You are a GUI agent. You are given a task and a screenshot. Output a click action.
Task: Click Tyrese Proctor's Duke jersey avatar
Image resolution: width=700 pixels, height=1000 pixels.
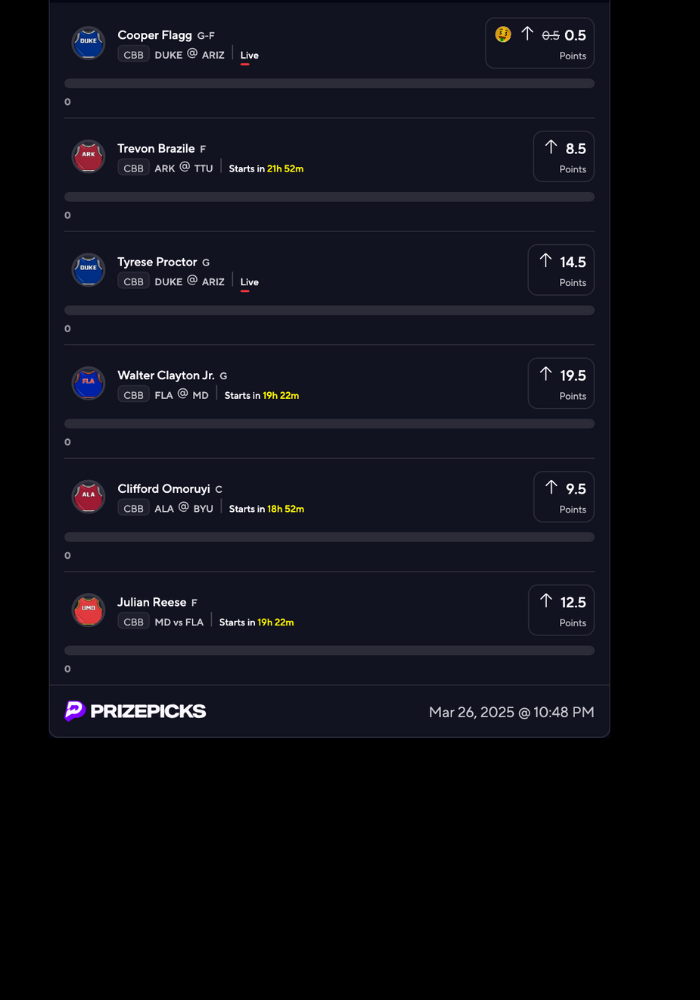[x=88, y=270]
